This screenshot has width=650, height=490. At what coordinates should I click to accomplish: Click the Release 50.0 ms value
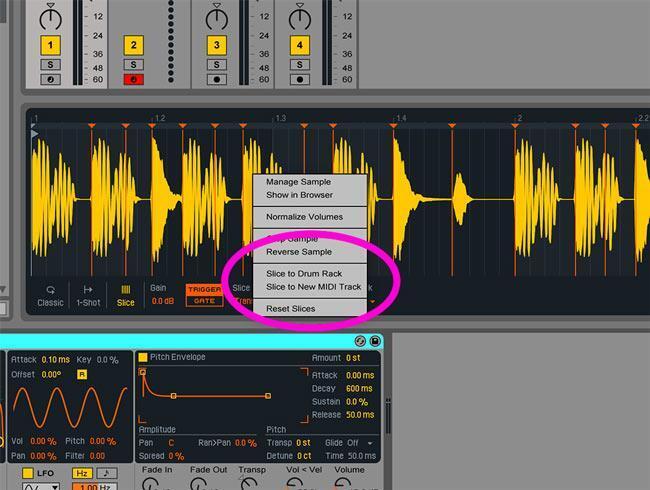pos(360,415)
